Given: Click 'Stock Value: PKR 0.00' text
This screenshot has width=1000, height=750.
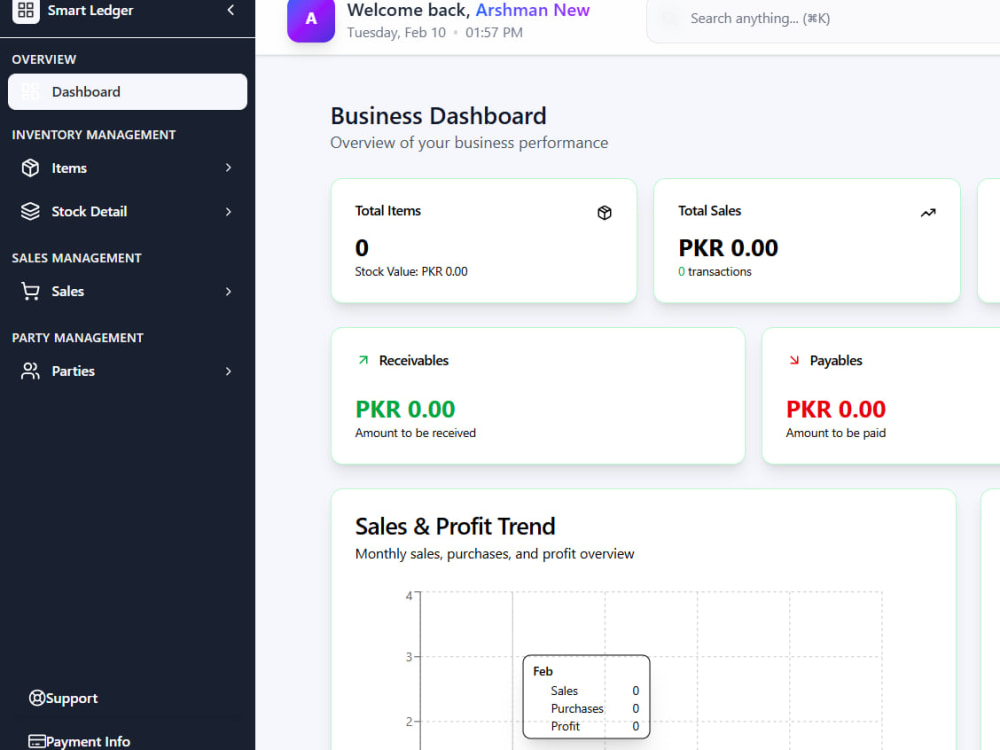Looking at the screenshot, I should tap(411, 272).
